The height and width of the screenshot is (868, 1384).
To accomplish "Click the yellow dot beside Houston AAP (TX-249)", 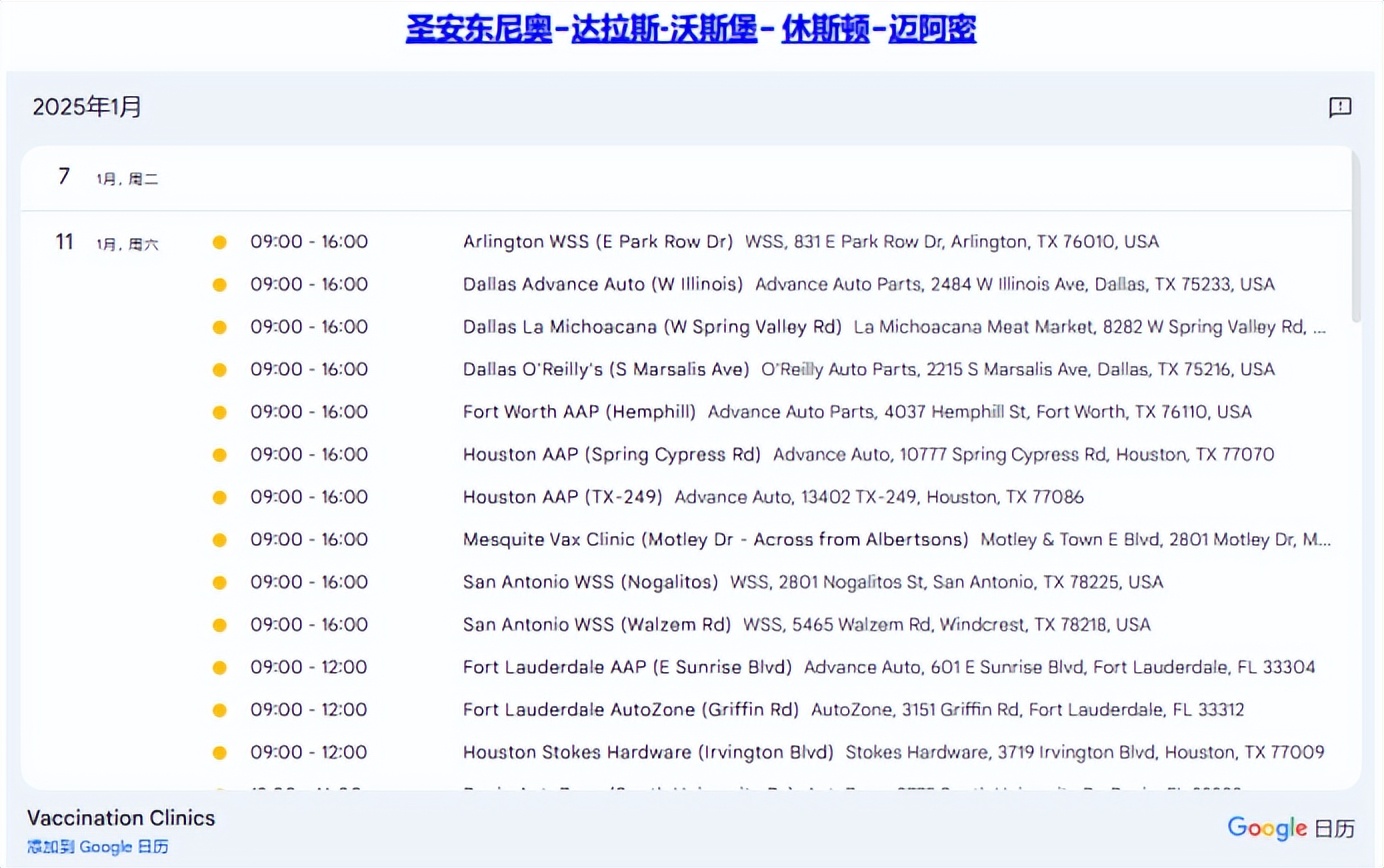I will (220, 497).
